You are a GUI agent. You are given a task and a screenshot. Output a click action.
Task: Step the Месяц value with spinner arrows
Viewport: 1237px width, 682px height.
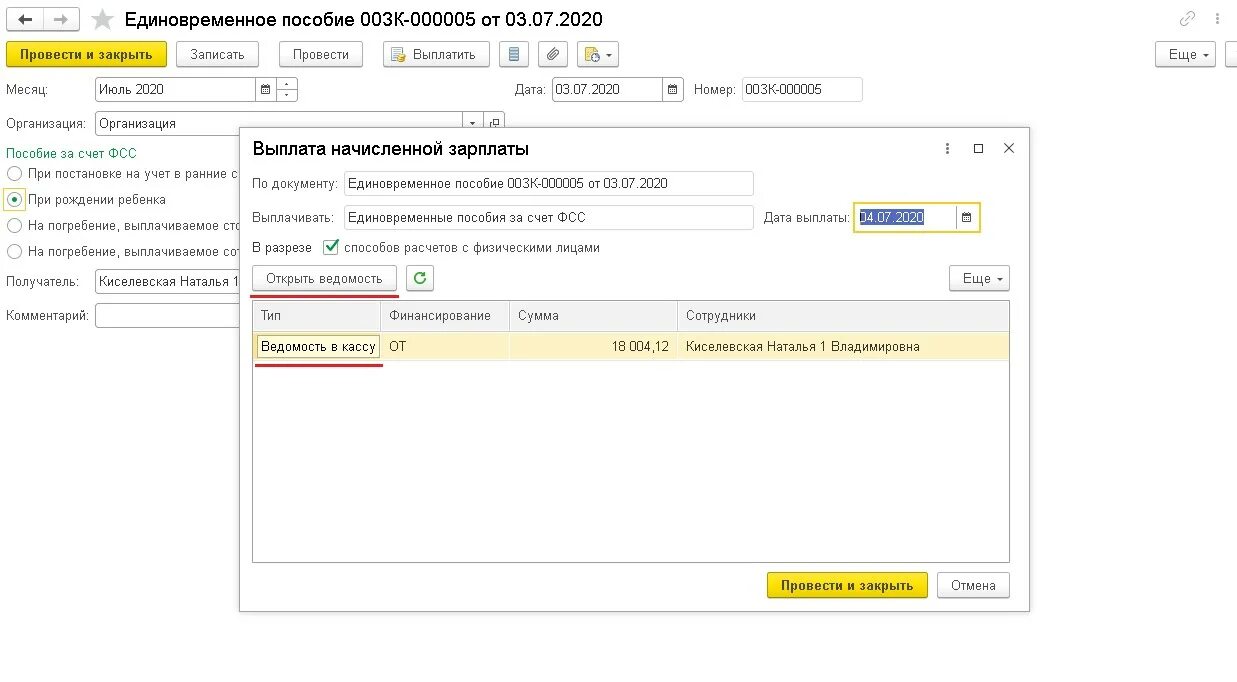point(287,89)
